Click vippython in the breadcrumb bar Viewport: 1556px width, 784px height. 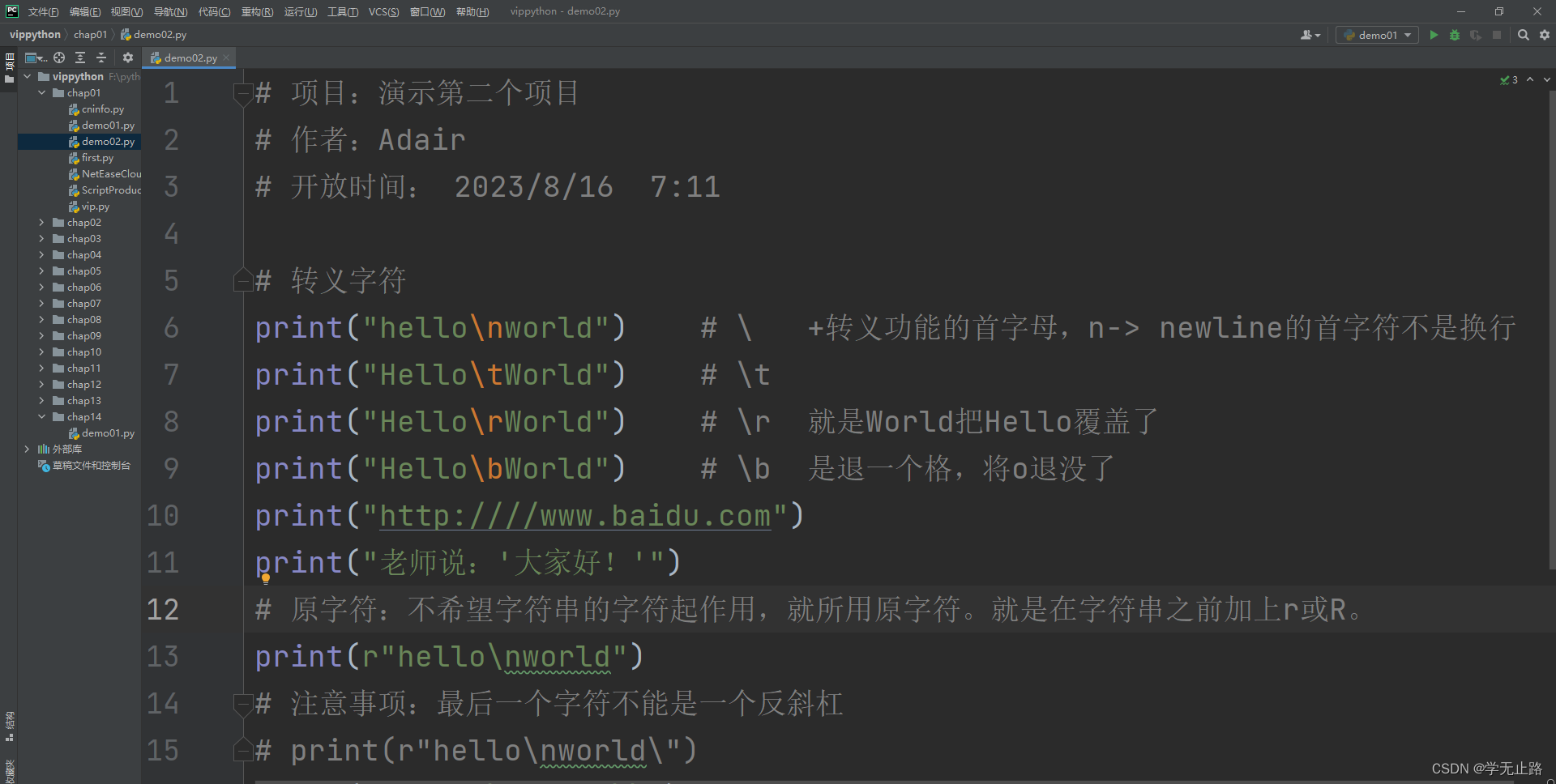pos(35,35)
